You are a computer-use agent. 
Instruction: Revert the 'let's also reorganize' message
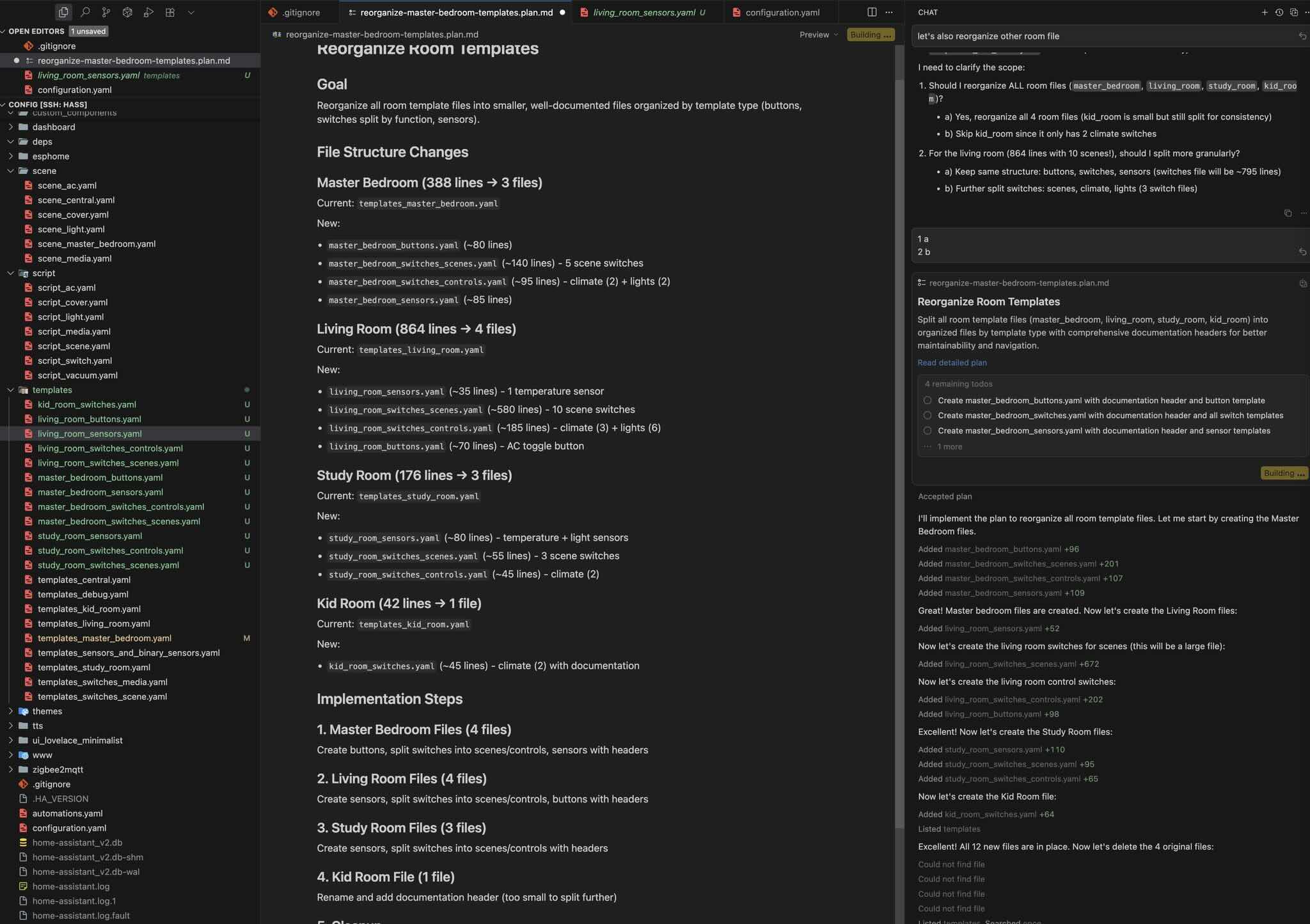pos(1302,36)
